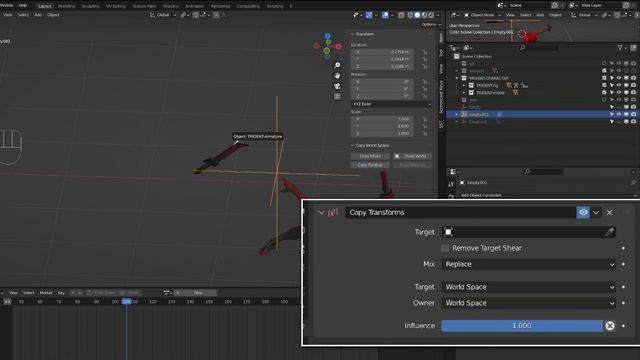
Task: Toggle viewport overlays icon
Action: tap(385, 15)
